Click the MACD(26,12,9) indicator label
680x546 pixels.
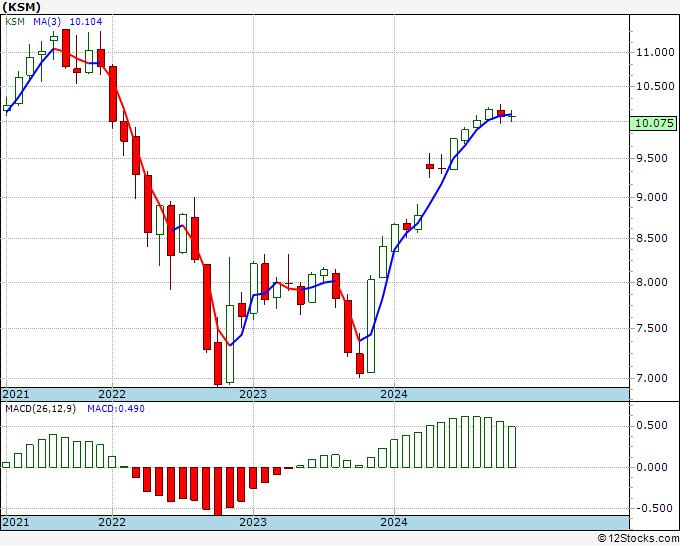(40, 409)
